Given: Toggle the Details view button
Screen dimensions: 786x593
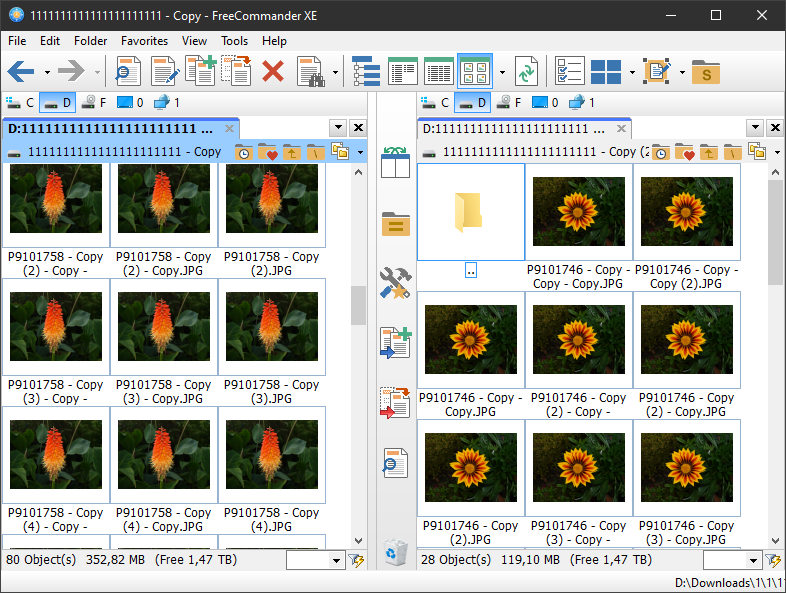Looking at the screenshot, I should (438, 72).
